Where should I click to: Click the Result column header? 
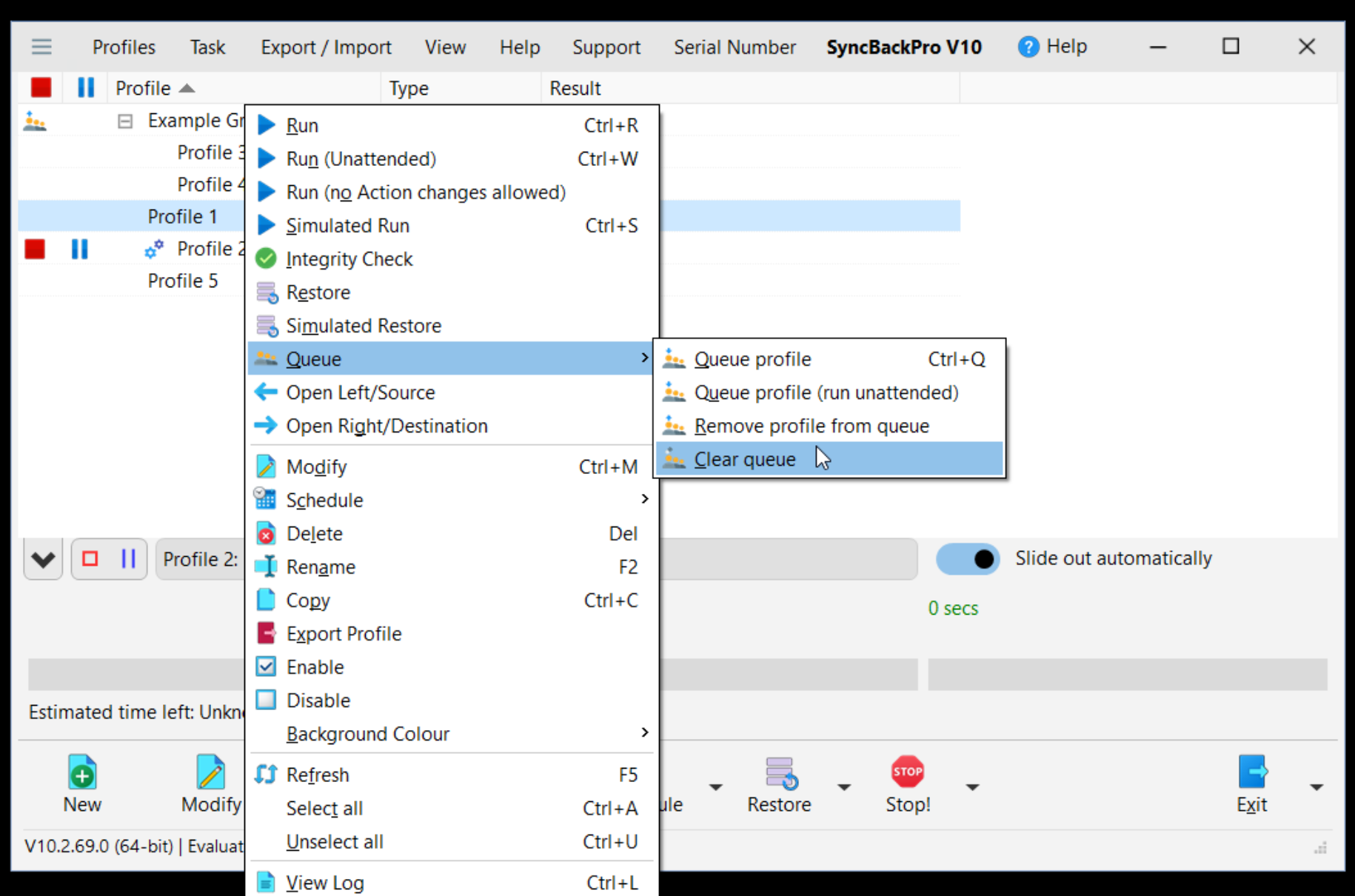(x=750, y=88)
